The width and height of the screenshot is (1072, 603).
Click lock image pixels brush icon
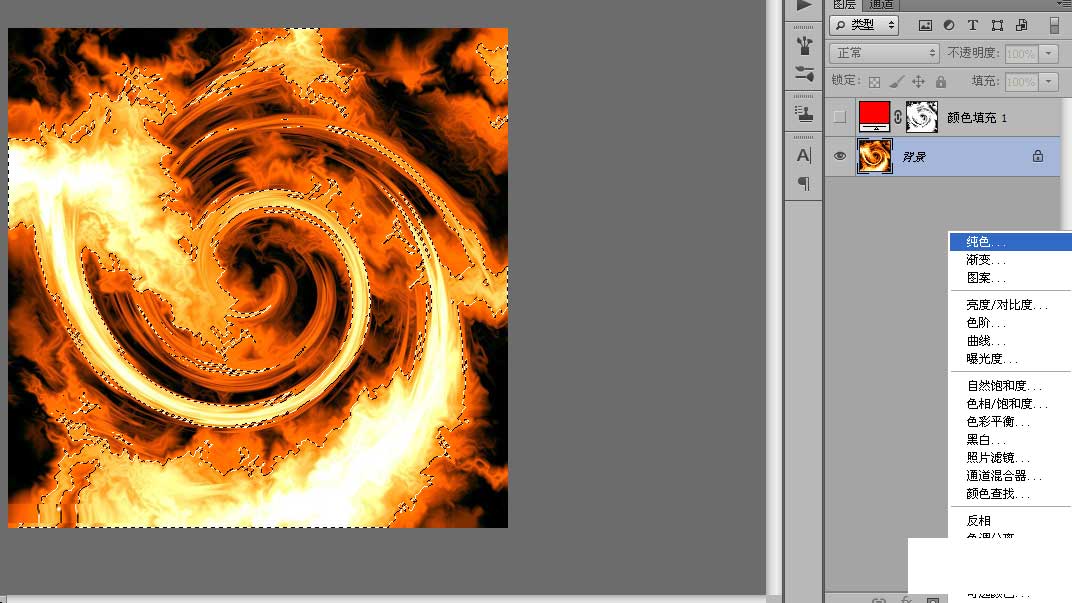[897, 82]
